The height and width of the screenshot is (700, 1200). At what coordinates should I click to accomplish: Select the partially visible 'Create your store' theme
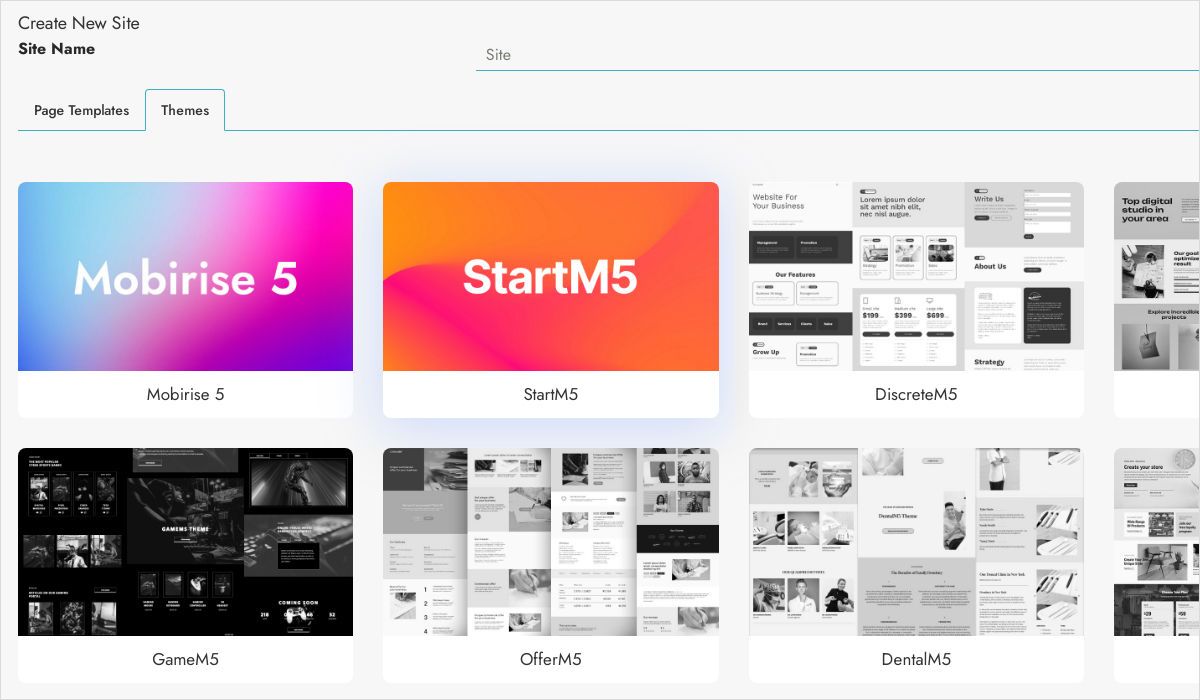[x=1157, y=541]
